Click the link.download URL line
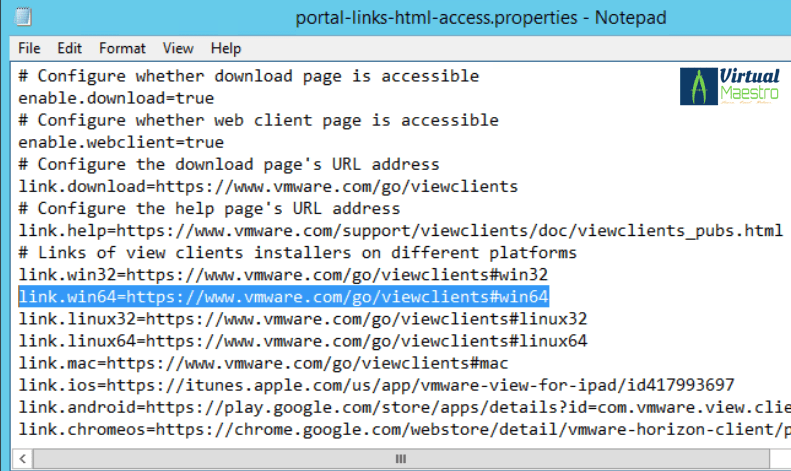This screenshot has width=791, height=471. [268, 186]
